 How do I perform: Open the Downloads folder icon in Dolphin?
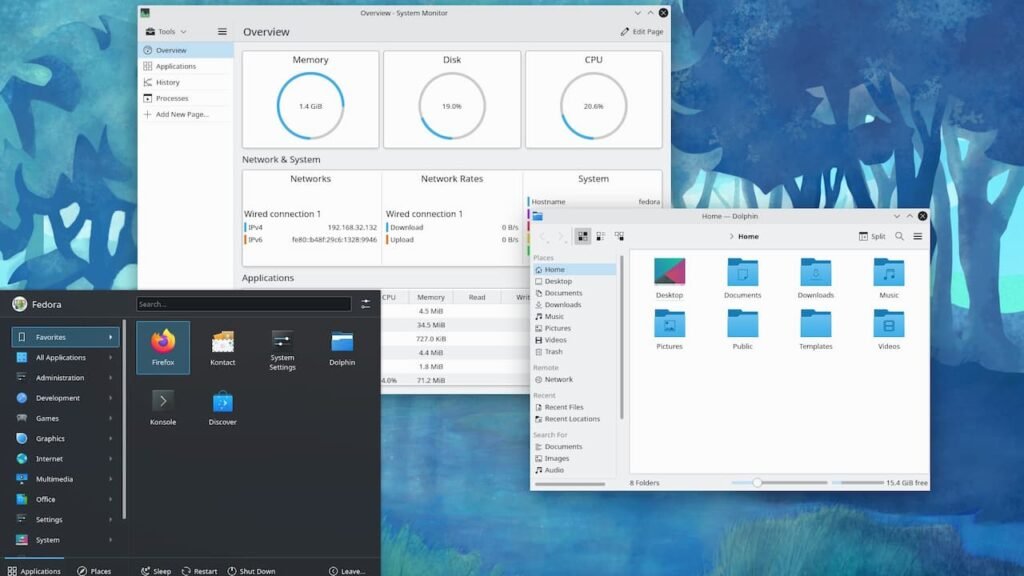[816, 278]
